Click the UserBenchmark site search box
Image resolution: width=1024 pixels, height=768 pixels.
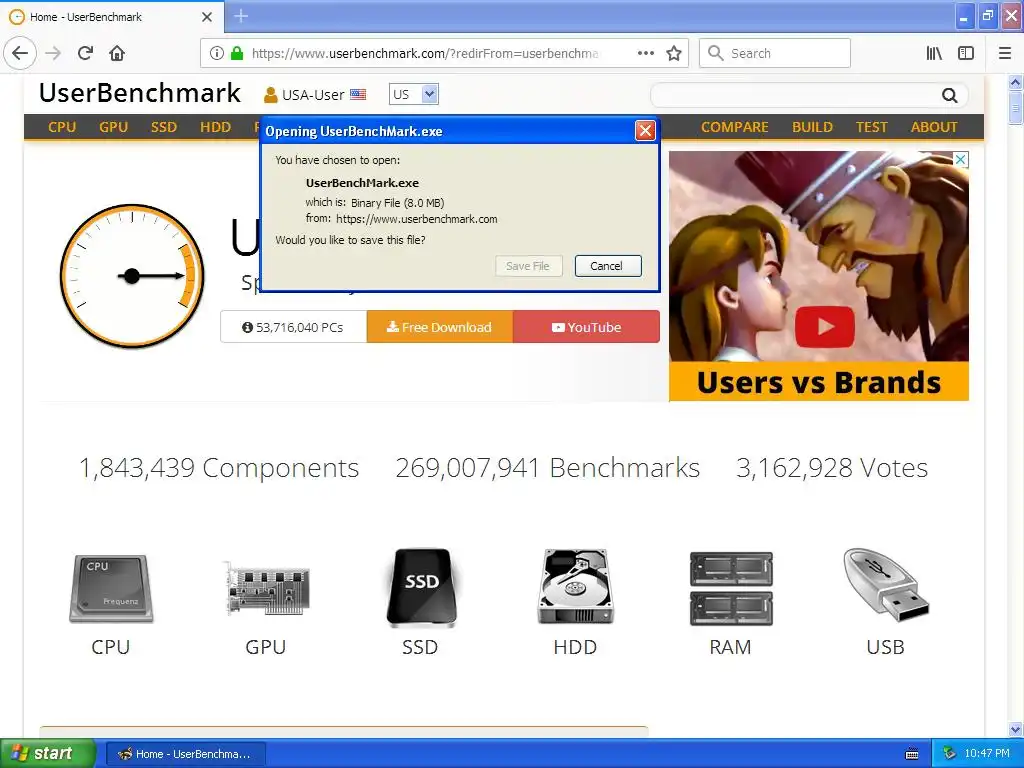pos(795,96)
